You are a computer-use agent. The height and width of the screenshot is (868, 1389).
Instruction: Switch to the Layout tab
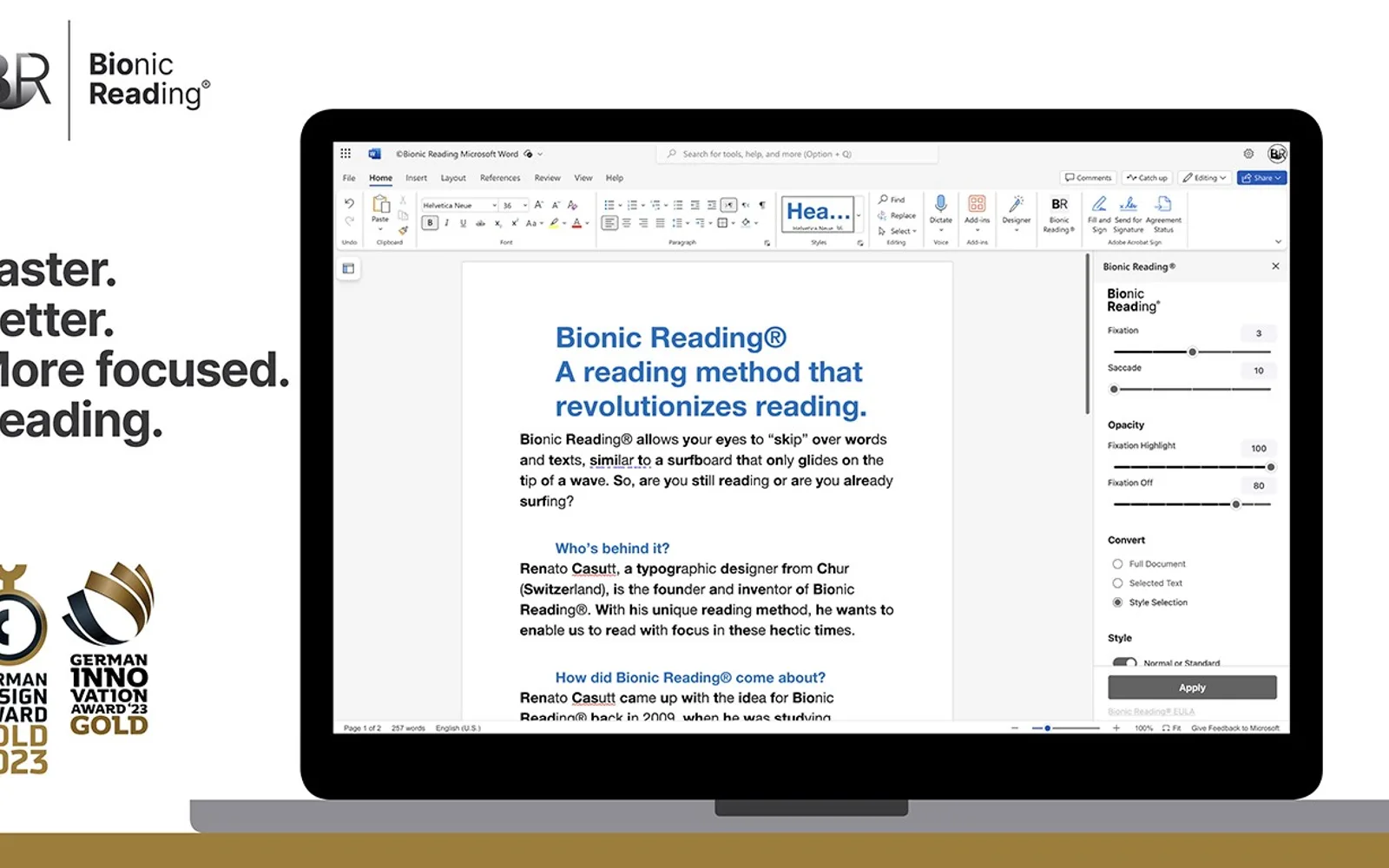click(453, 178)
